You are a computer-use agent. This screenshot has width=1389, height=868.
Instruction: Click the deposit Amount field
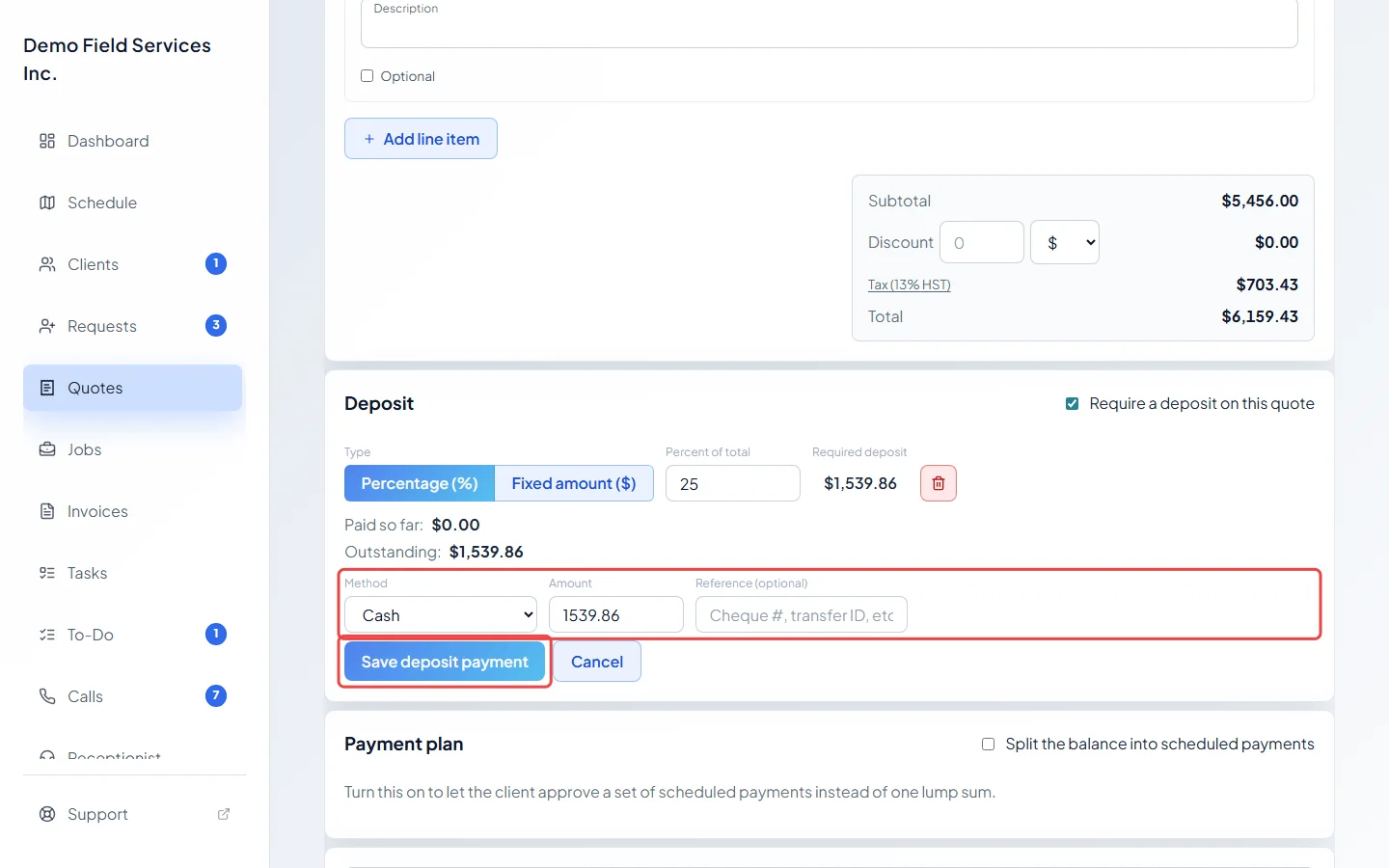point(616,614)
